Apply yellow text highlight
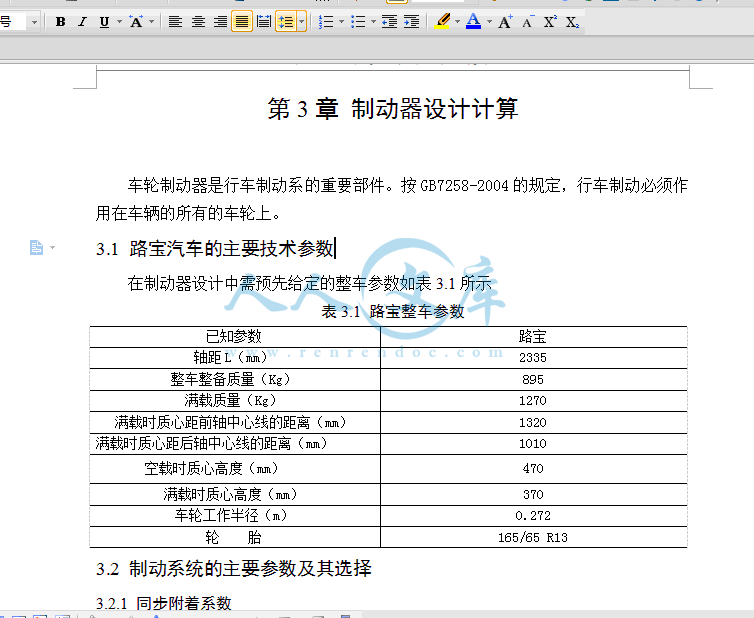This screenshot has height=618, width=754. point(442,22)
